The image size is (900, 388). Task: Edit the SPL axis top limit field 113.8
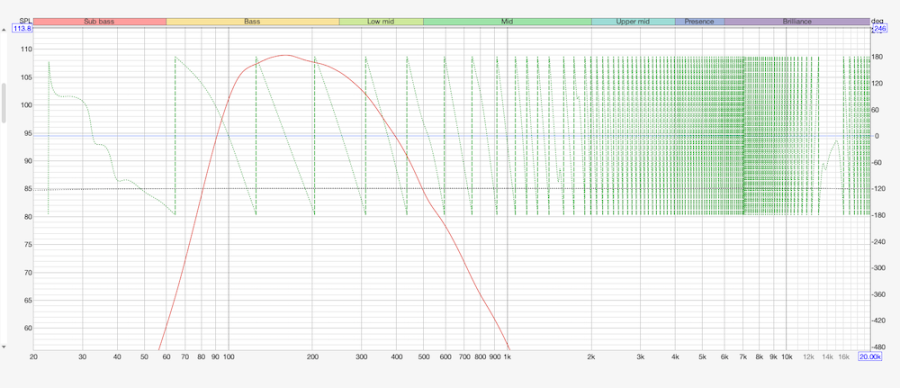point(22,28)
